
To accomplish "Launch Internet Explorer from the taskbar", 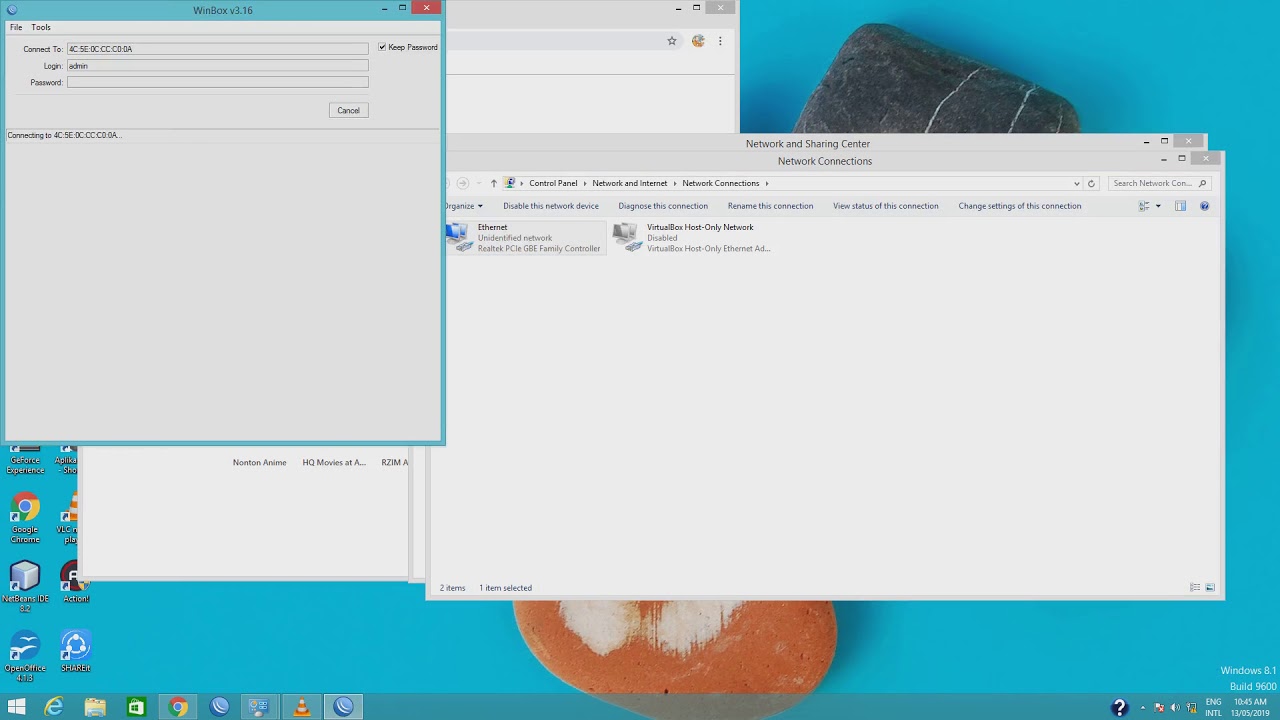I will [54, 707].
